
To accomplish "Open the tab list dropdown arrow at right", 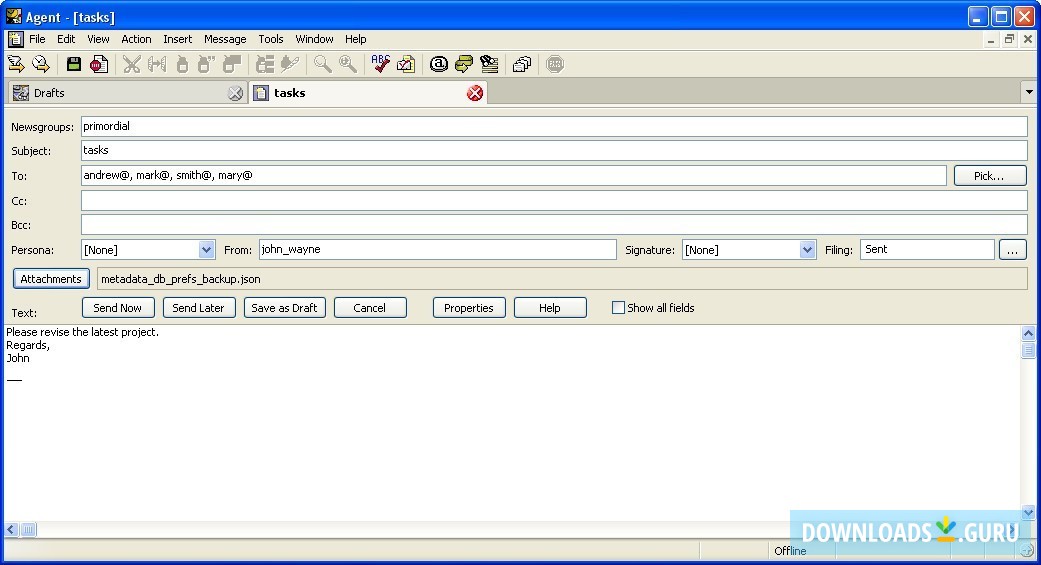I will point(1029,92).
